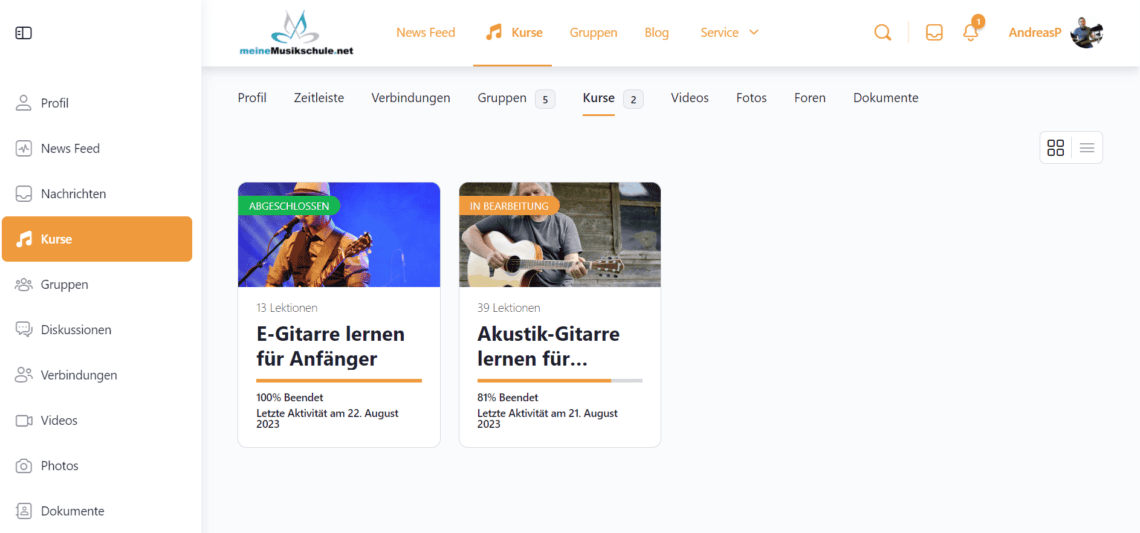Switch to the Profil tab
The image size is (1140, 533).
click(252, 97)
